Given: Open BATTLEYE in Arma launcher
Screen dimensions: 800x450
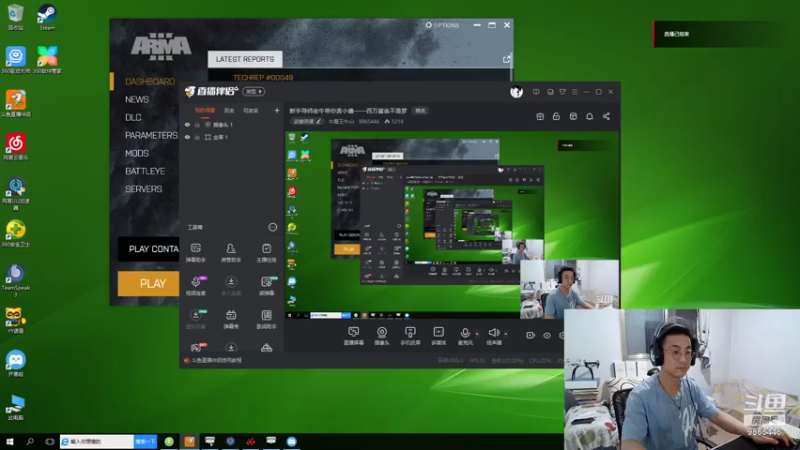Looking at the screenshot, I should [145, 171].
